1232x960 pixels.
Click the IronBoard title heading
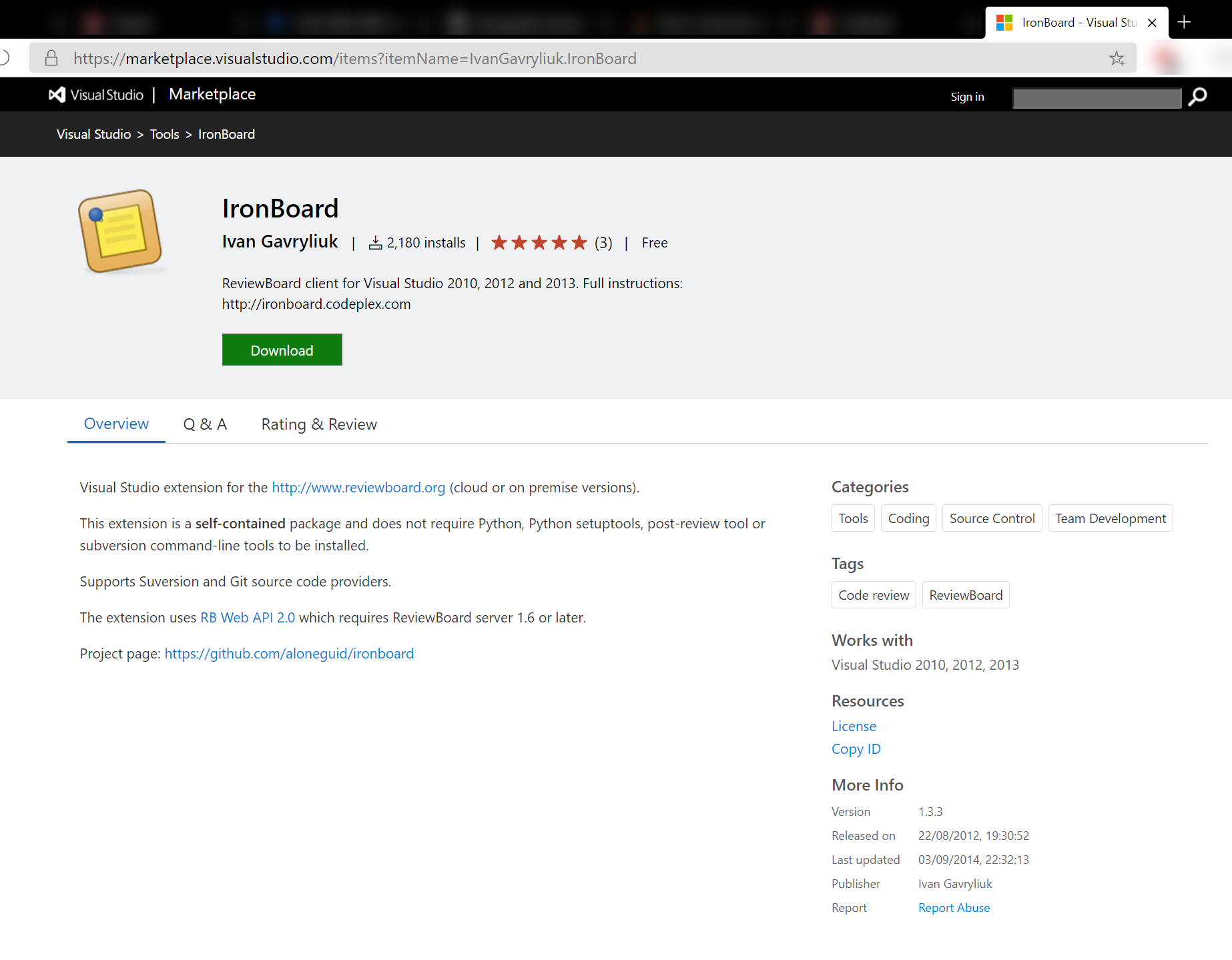(280, 208)
